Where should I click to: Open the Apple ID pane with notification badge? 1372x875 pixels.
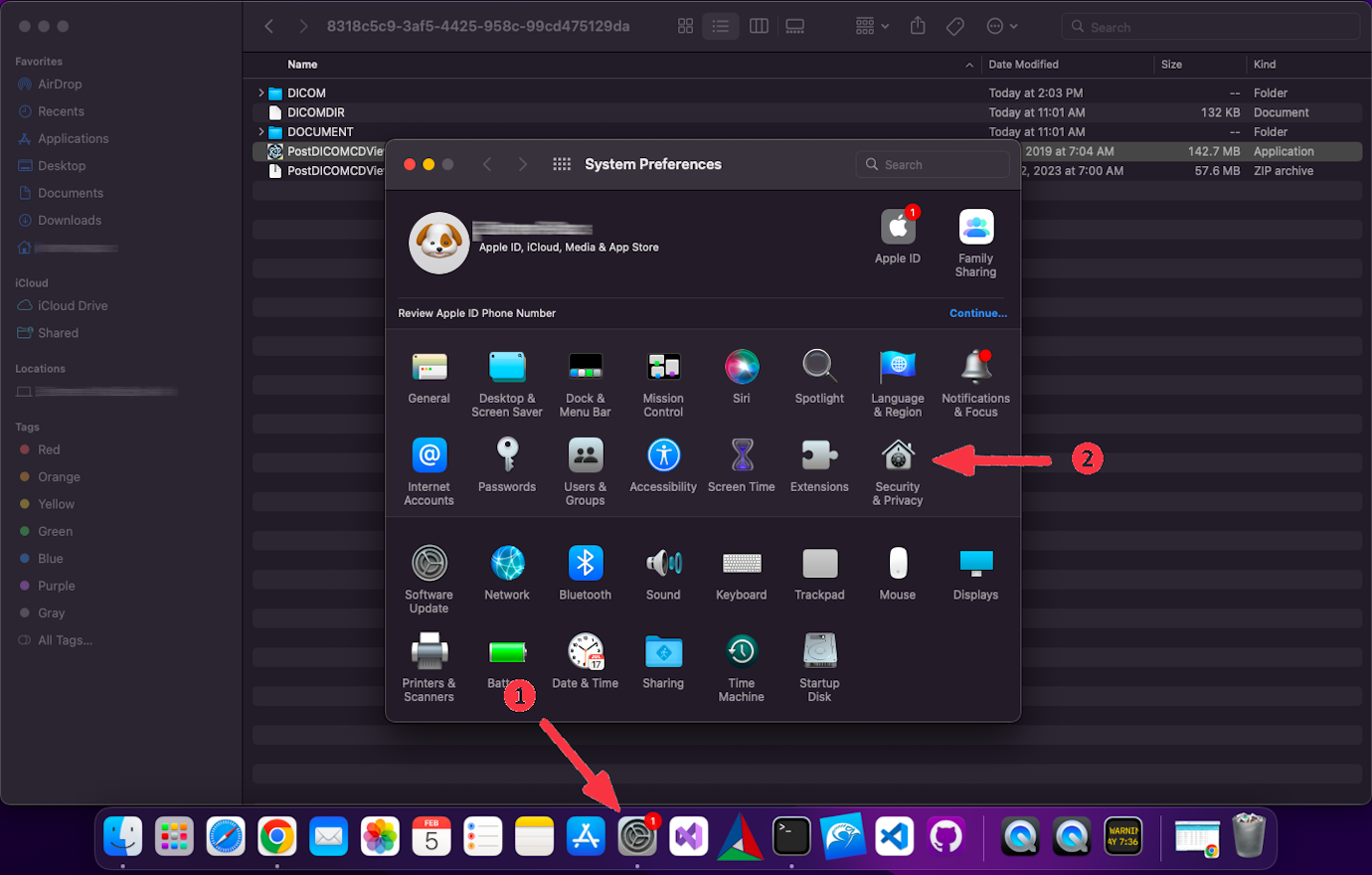point(897,228)
